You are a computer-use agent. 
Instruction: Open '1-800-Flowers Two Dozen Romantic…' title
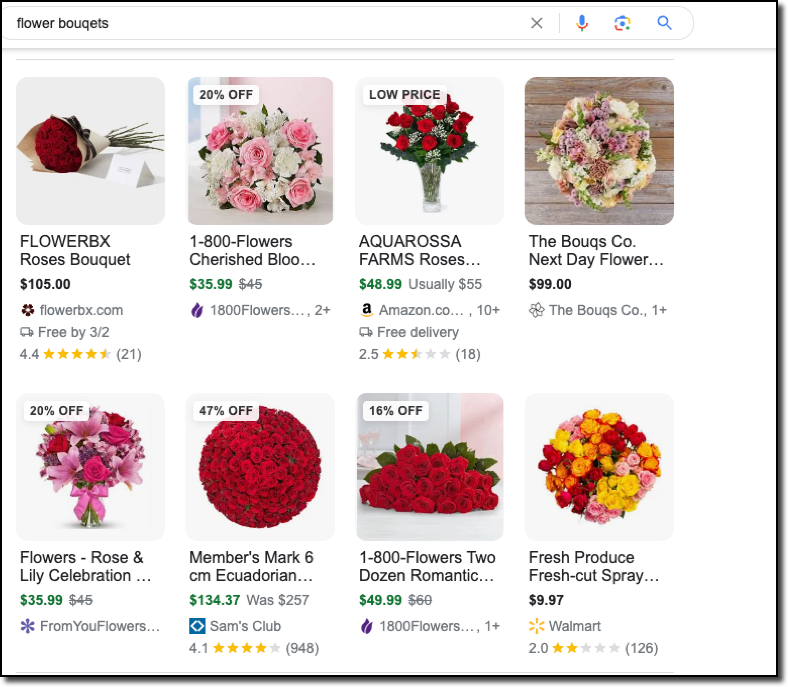tap(427, 566)
